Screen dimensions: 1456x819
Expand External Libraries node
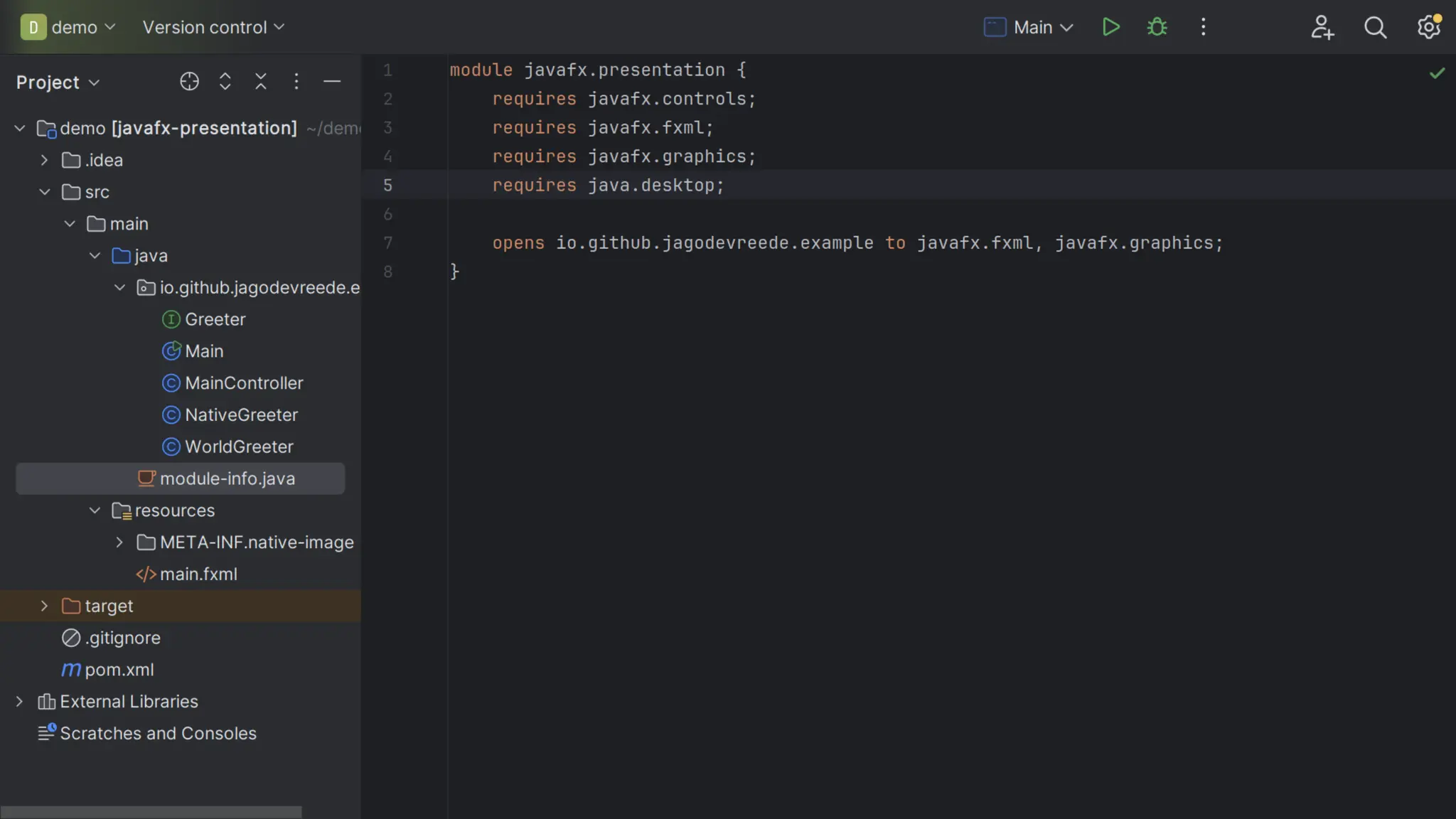click(x=19, y=702)
